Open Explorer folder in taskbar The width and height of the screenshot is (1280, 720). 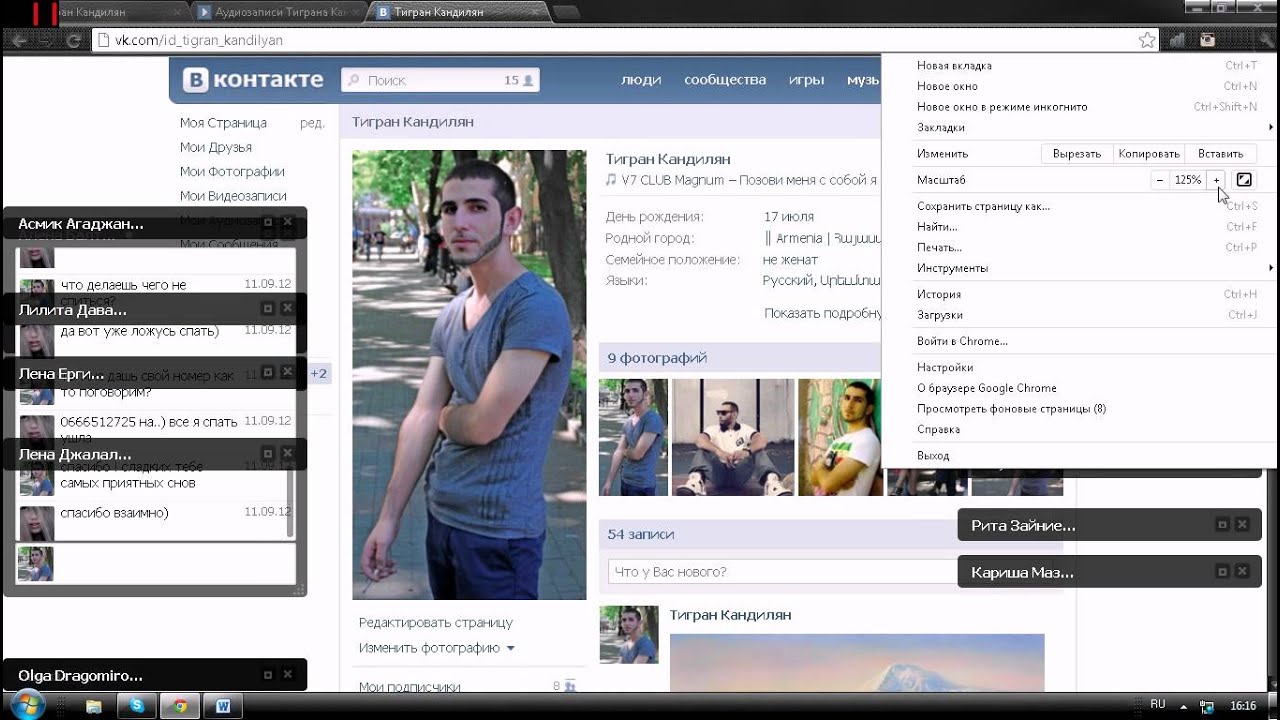pyautogui.click(x=94, y=706)
